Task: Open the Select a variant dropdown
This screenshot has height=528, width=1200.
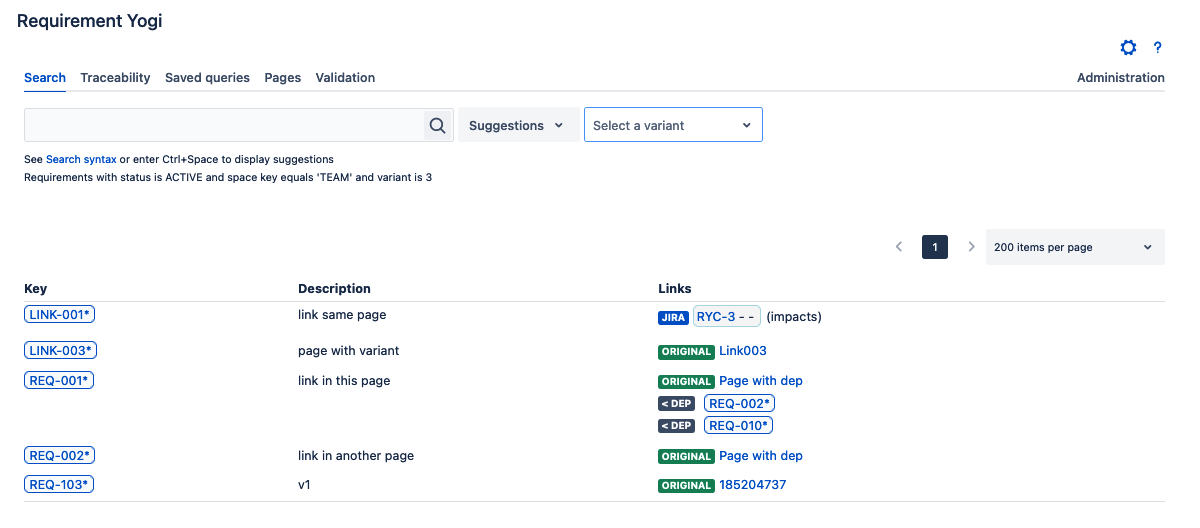Action: [672, 126]
